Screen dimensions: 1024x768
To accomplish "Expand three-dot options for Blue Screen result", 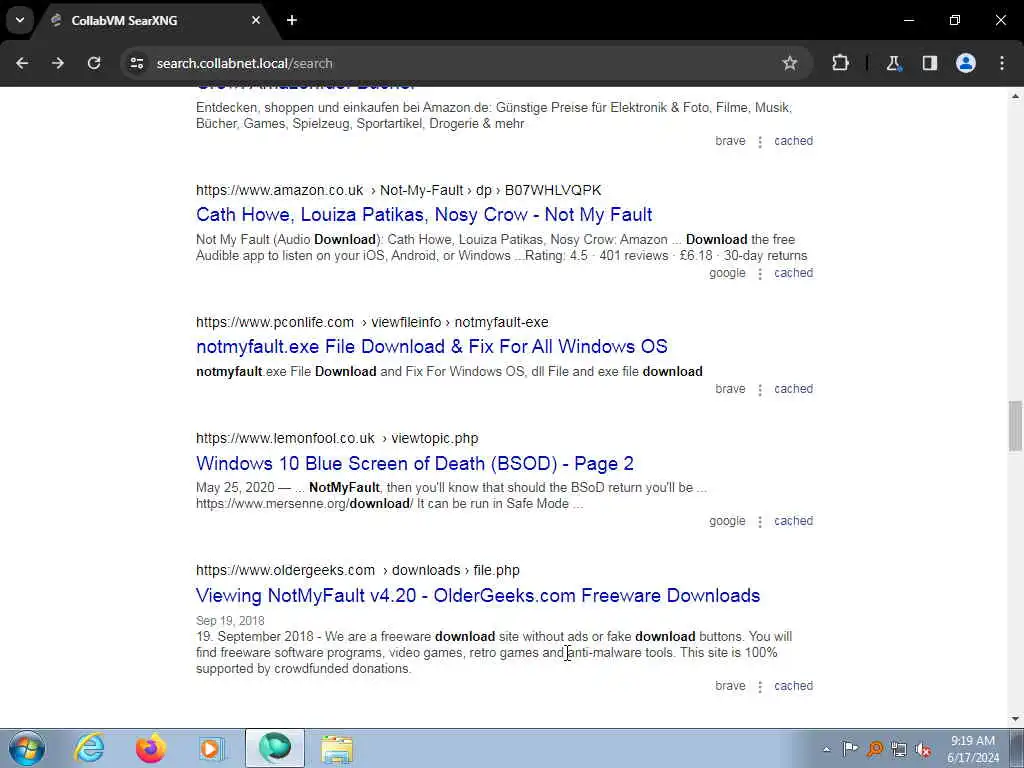I will (x=760, y=522).
